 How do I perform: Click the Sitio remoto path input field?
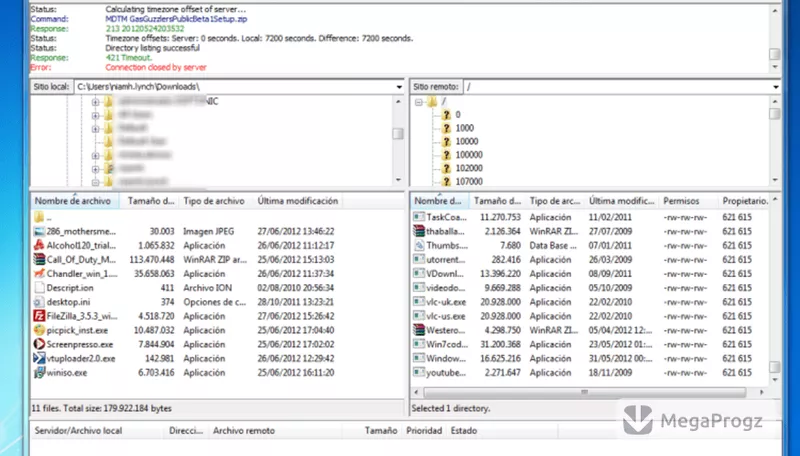click(x=616, y=87)
